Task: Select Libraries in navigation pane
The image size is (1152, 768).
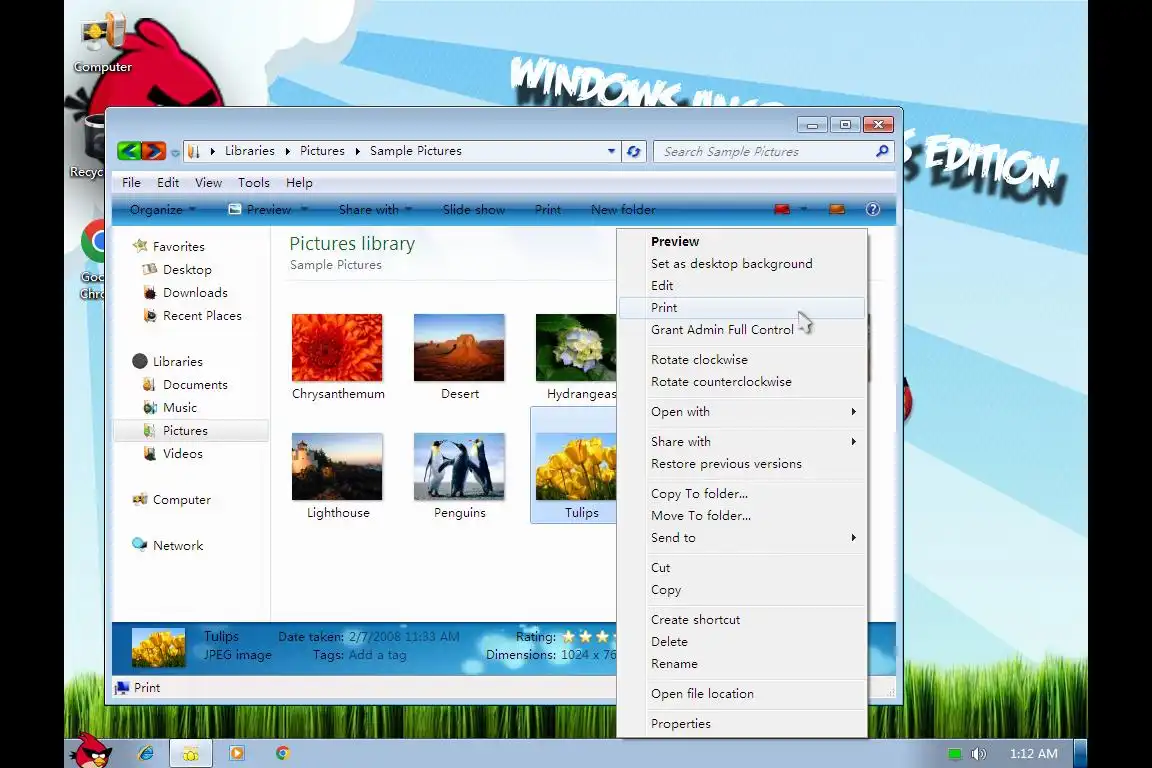Action: [177, 362]
